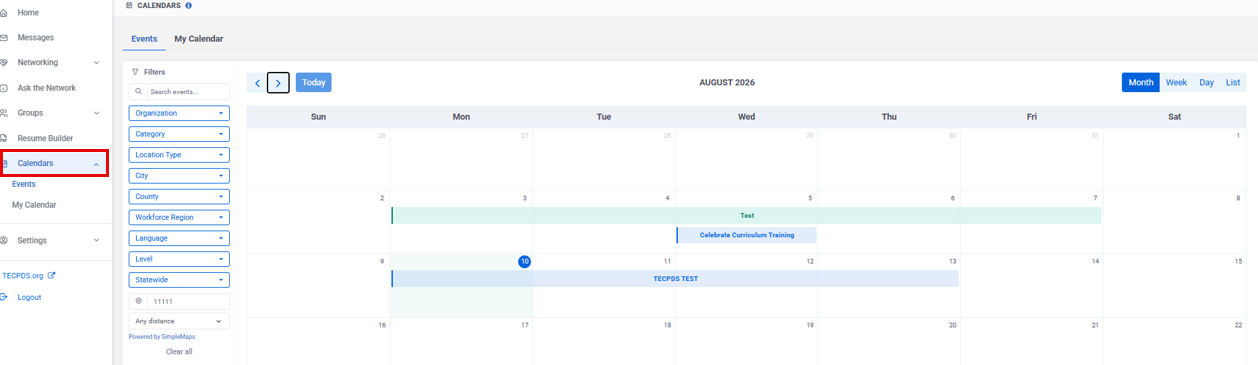Open Resume Builder
The width and height of the screenshot is (1258, 365).
(x=45, y=138)
